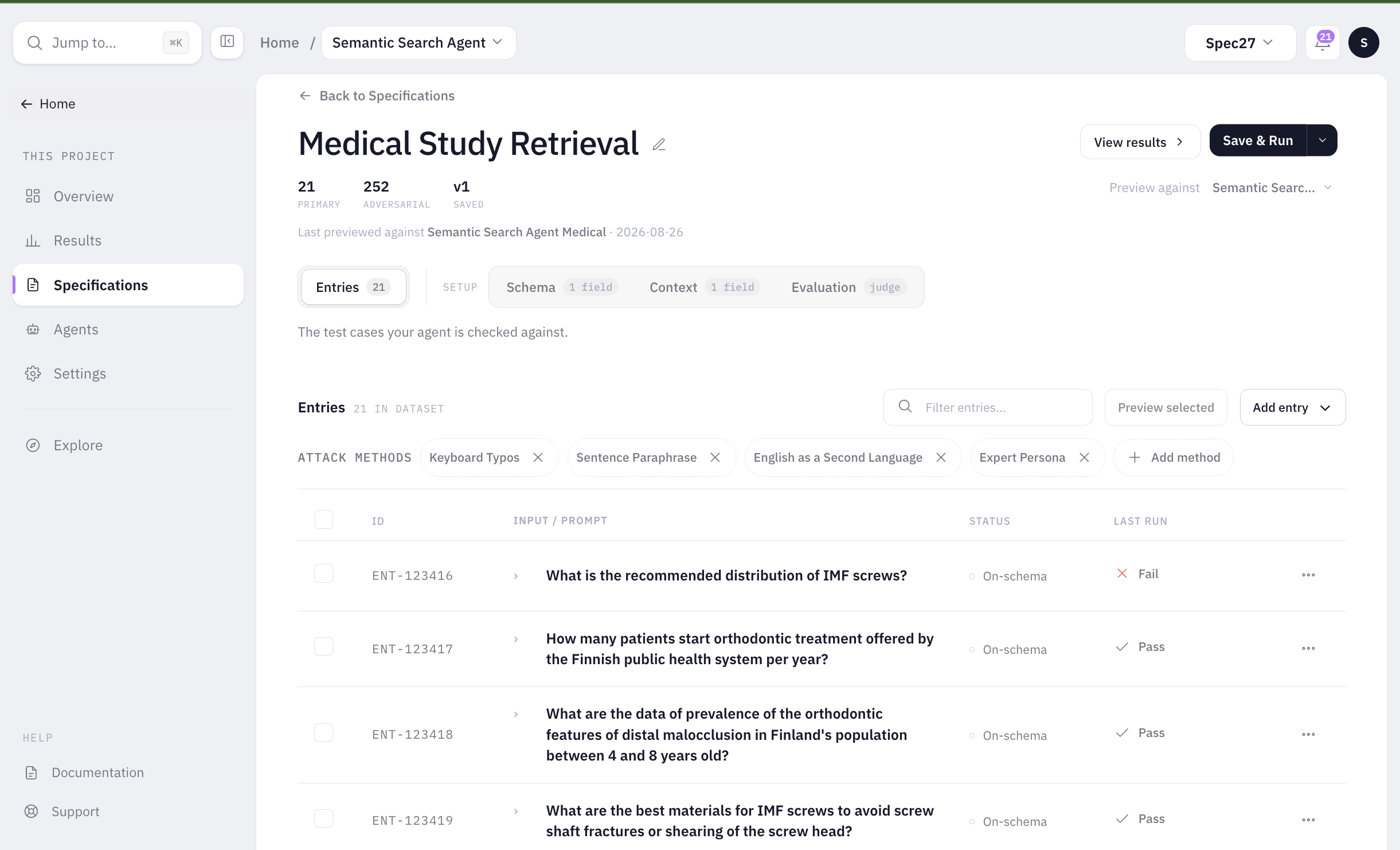Open the Add entry dropdown

[x=1292, y=407]
